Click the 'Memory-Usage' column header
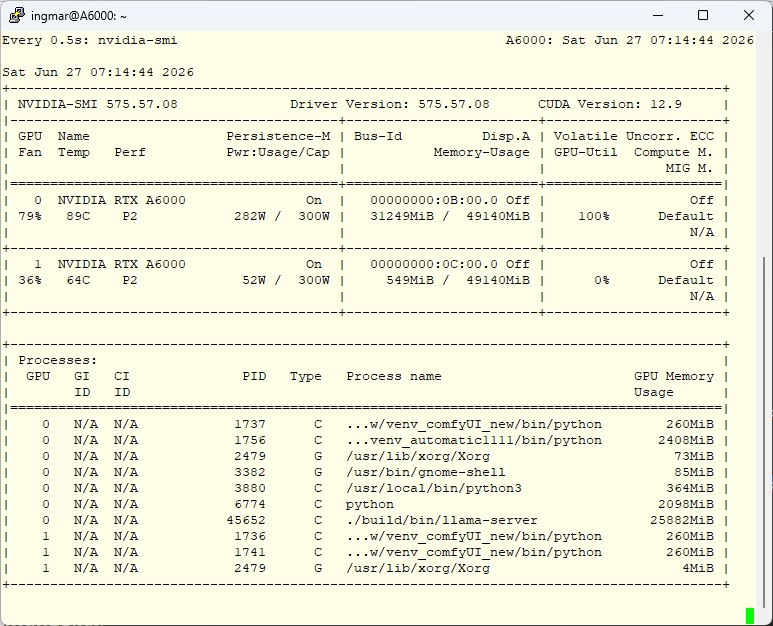The image size is (773, 626). [482, 152]
